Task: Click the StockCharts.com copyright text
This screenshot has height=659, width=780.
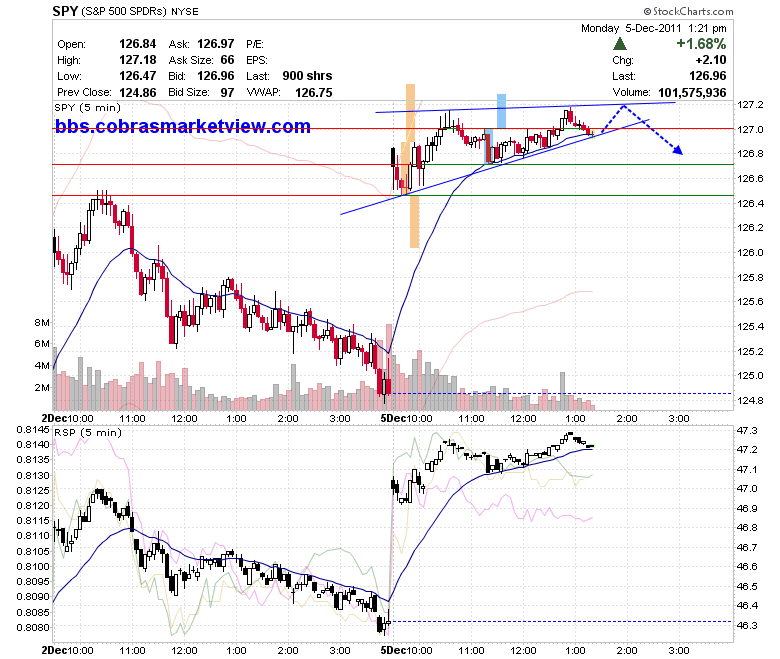Action: [688, 11]
